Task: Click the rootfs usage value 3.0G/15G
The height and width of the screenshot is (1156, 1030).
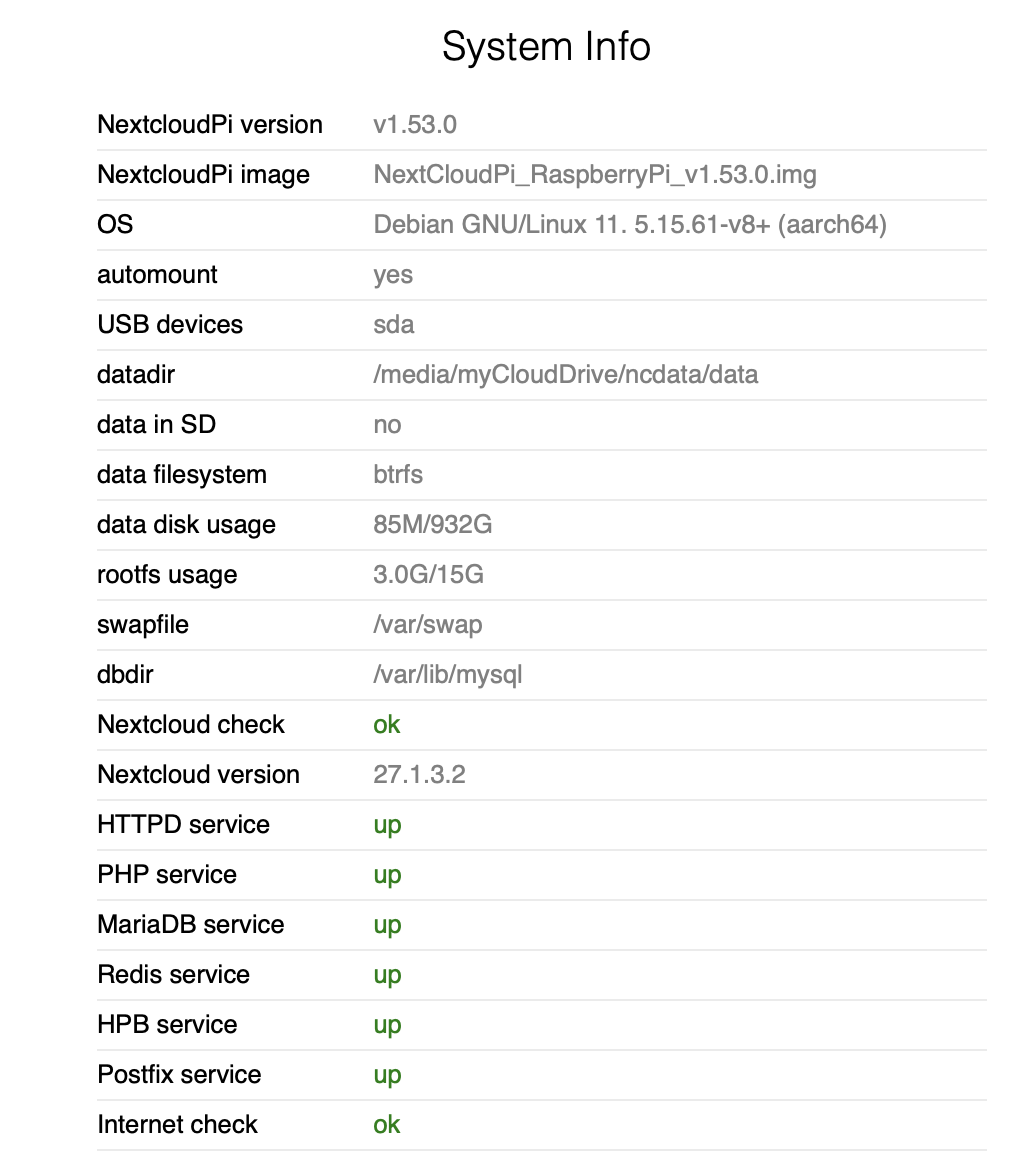Action: click(428, 574)
